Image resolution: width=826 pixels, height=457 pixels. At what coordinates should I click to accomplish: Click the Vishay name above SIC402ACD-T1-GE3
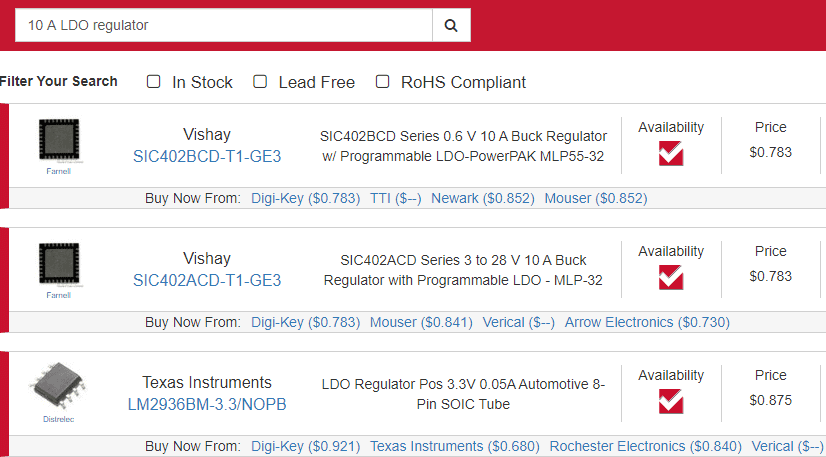pyautogui.click(x=207, y=259)
